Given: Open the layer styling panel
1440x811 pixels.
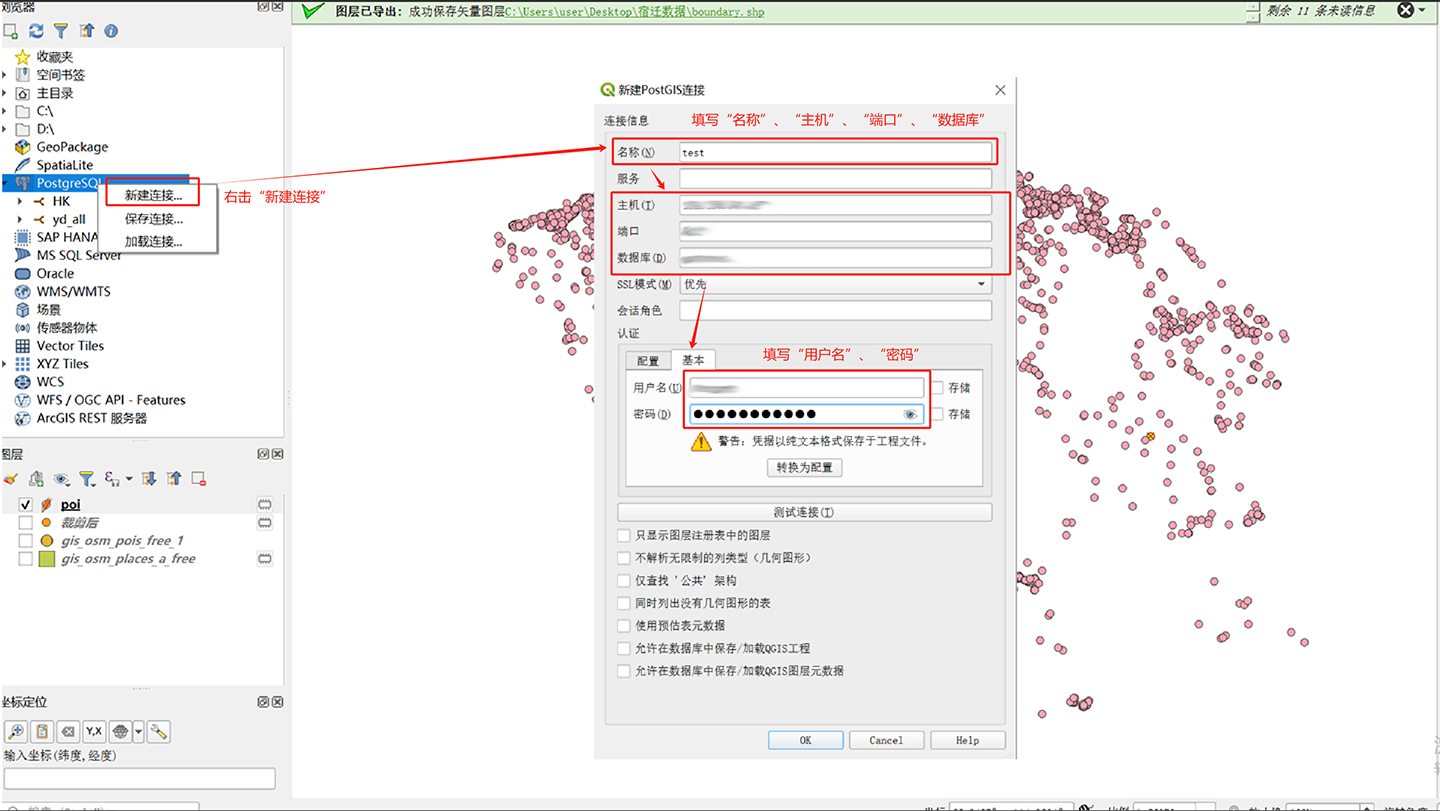Looking at the screenshot, I should (x=10, y=478).
